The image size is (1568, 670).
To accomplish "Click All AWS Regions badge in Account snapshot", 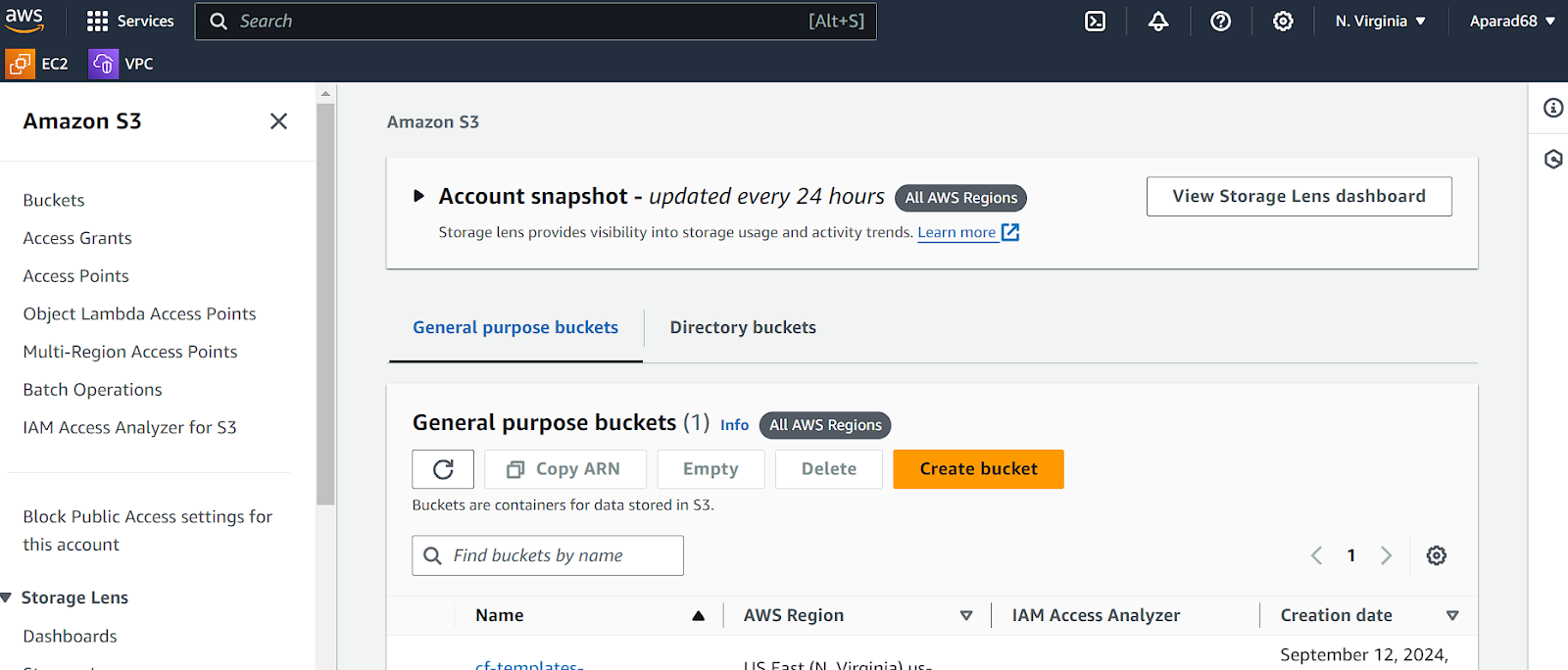I will click(x=960, y=198).
